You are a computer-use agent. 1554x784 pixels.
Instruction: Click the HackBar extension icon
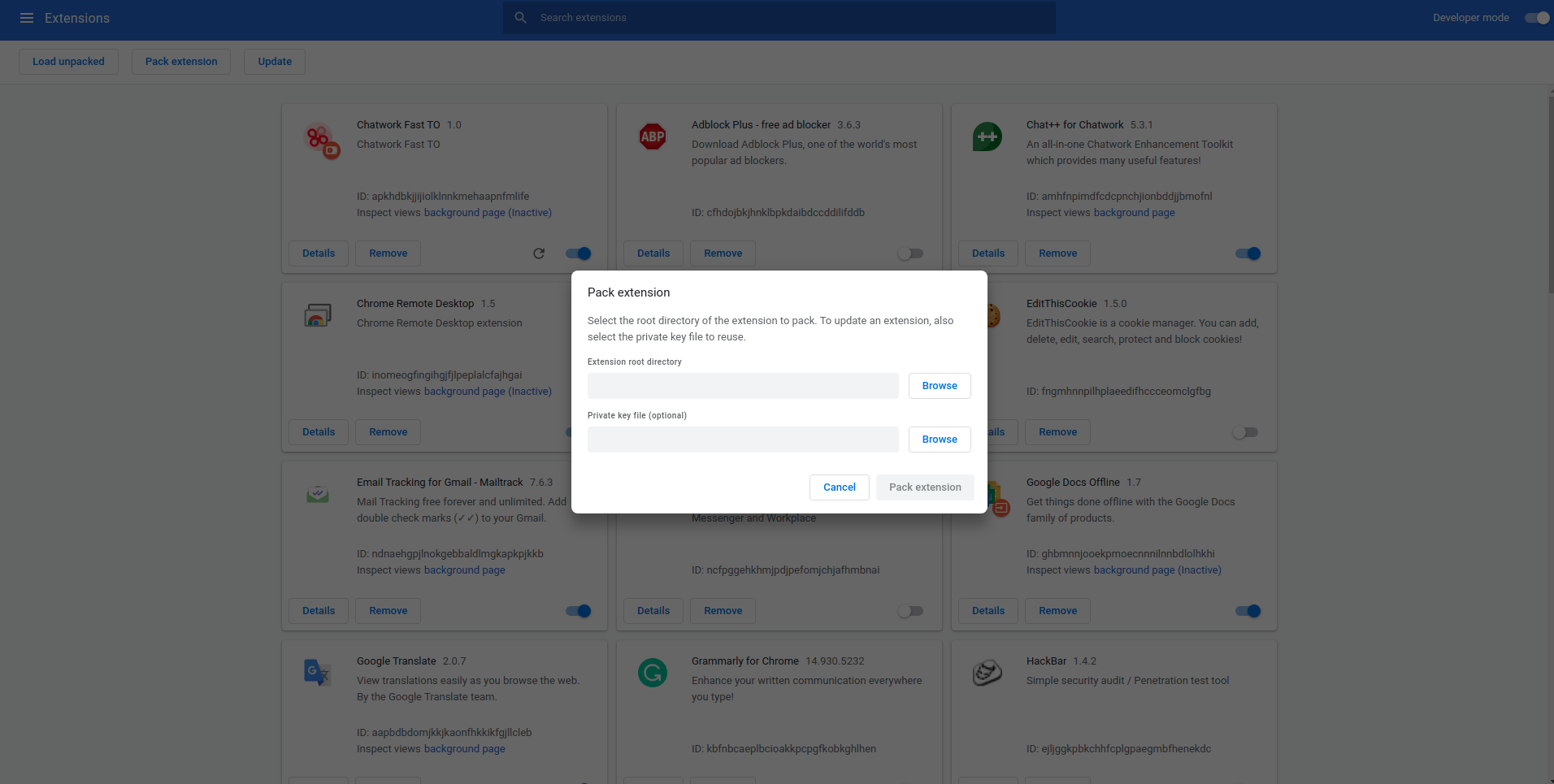point(987,672)
